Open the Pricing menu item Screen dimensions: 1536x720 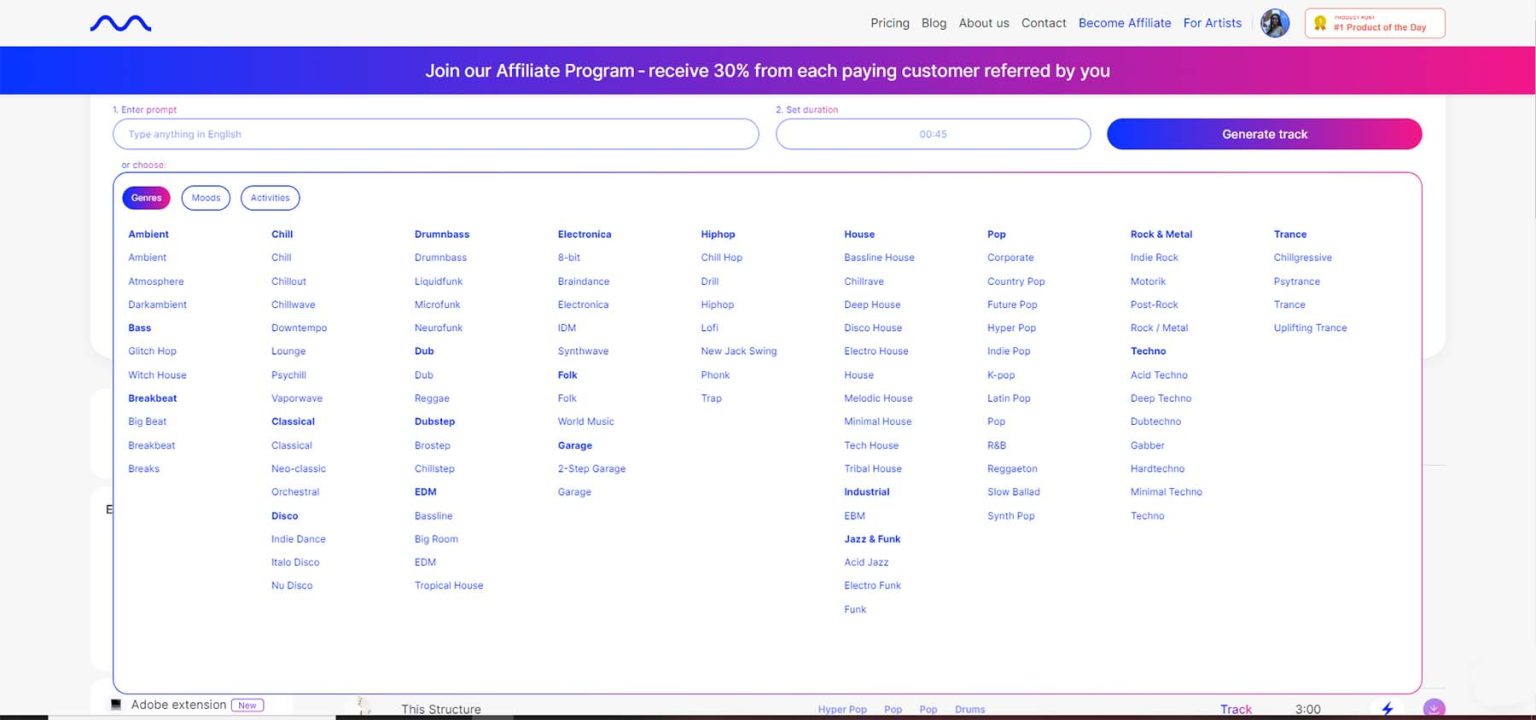tap(889, 22)
